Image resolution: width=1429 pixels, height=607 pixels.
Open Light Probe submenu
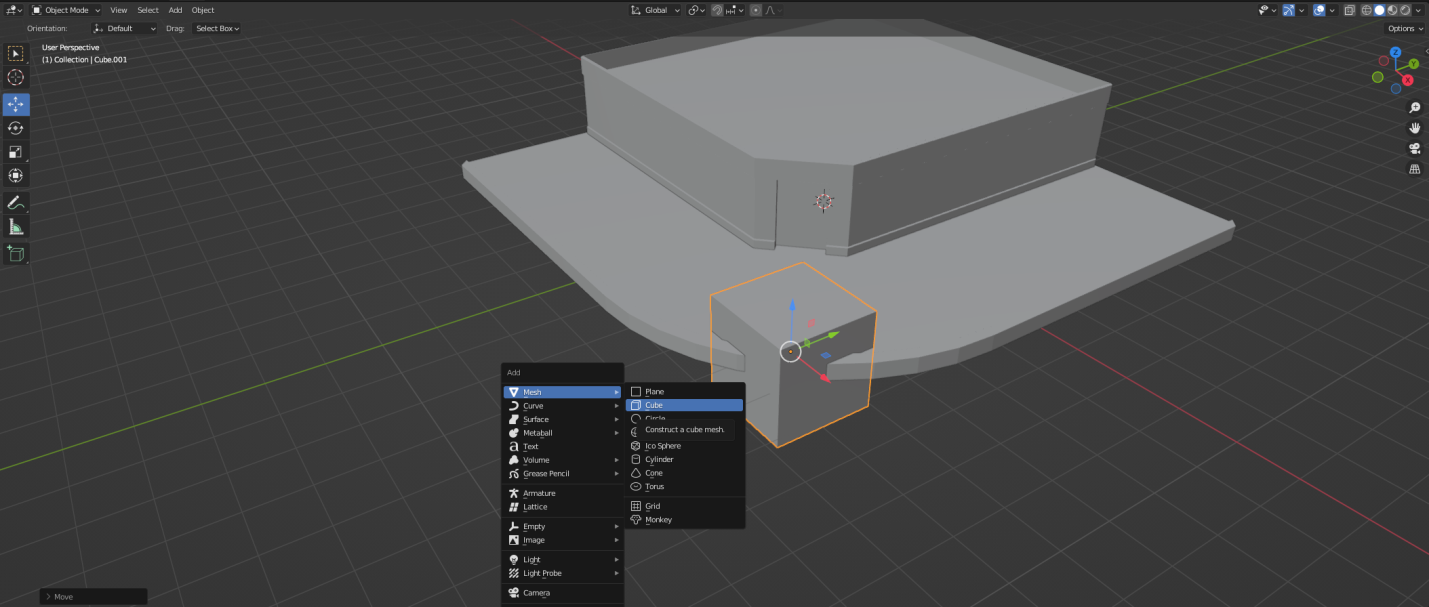[563, 573]
